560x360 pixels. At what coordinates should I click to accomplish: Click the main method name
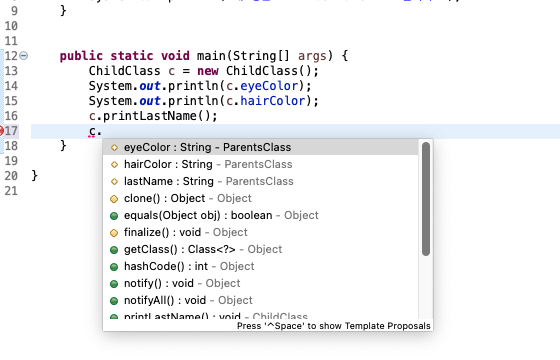(211, 56)
